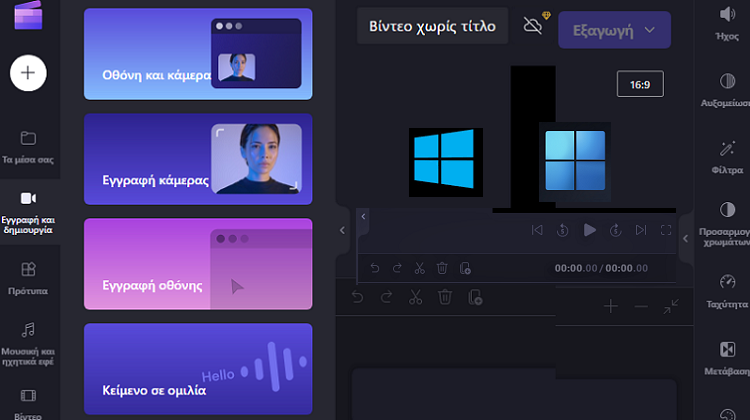Open the Μετάβαση transition panel
The height and width of the screenshot is (420, 750).
pyautogui.click(x=727, y=358)
